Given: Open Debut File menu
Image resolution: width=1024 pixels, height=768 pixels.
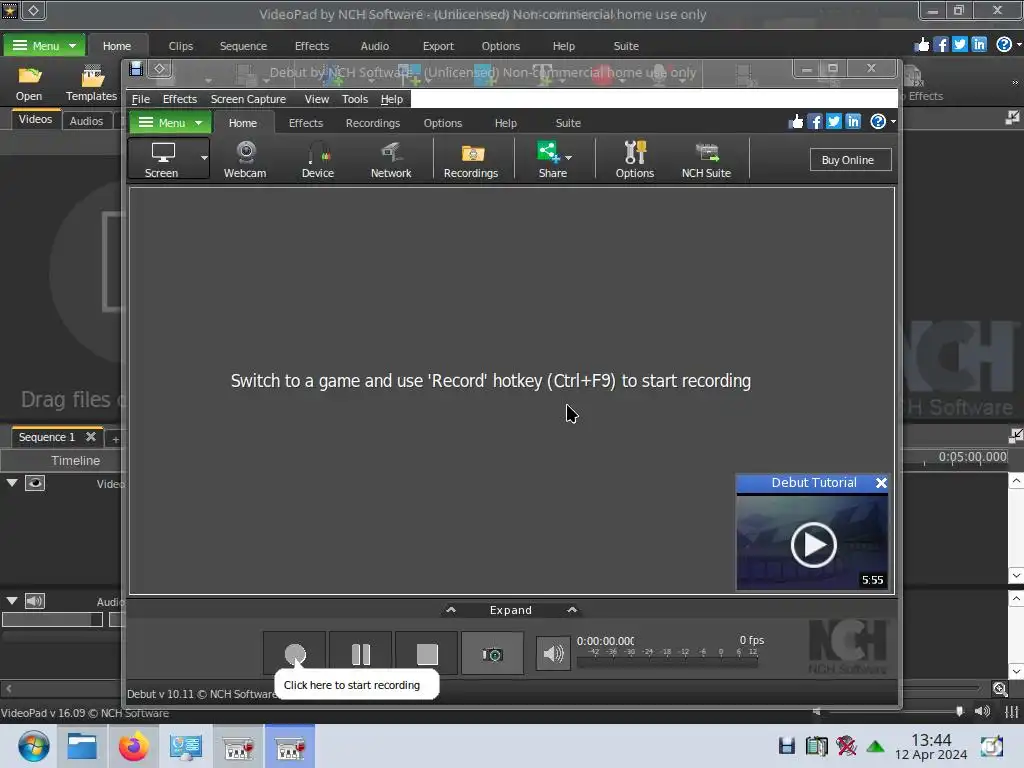Looking at the screenshot, I should tap(140, 99).
